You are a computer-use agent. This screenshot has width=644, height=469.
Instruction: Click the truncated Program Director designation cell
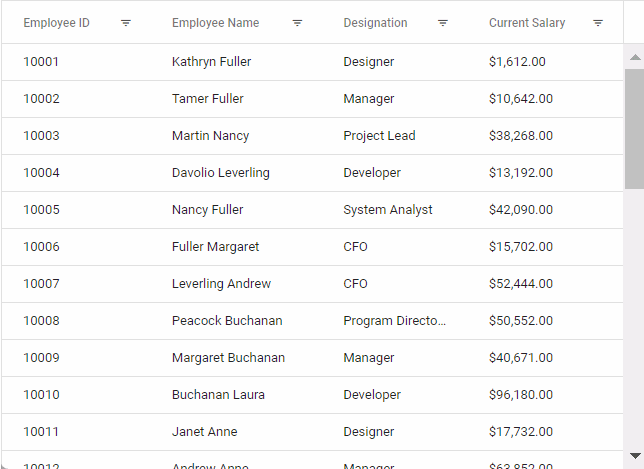point(394,321)
